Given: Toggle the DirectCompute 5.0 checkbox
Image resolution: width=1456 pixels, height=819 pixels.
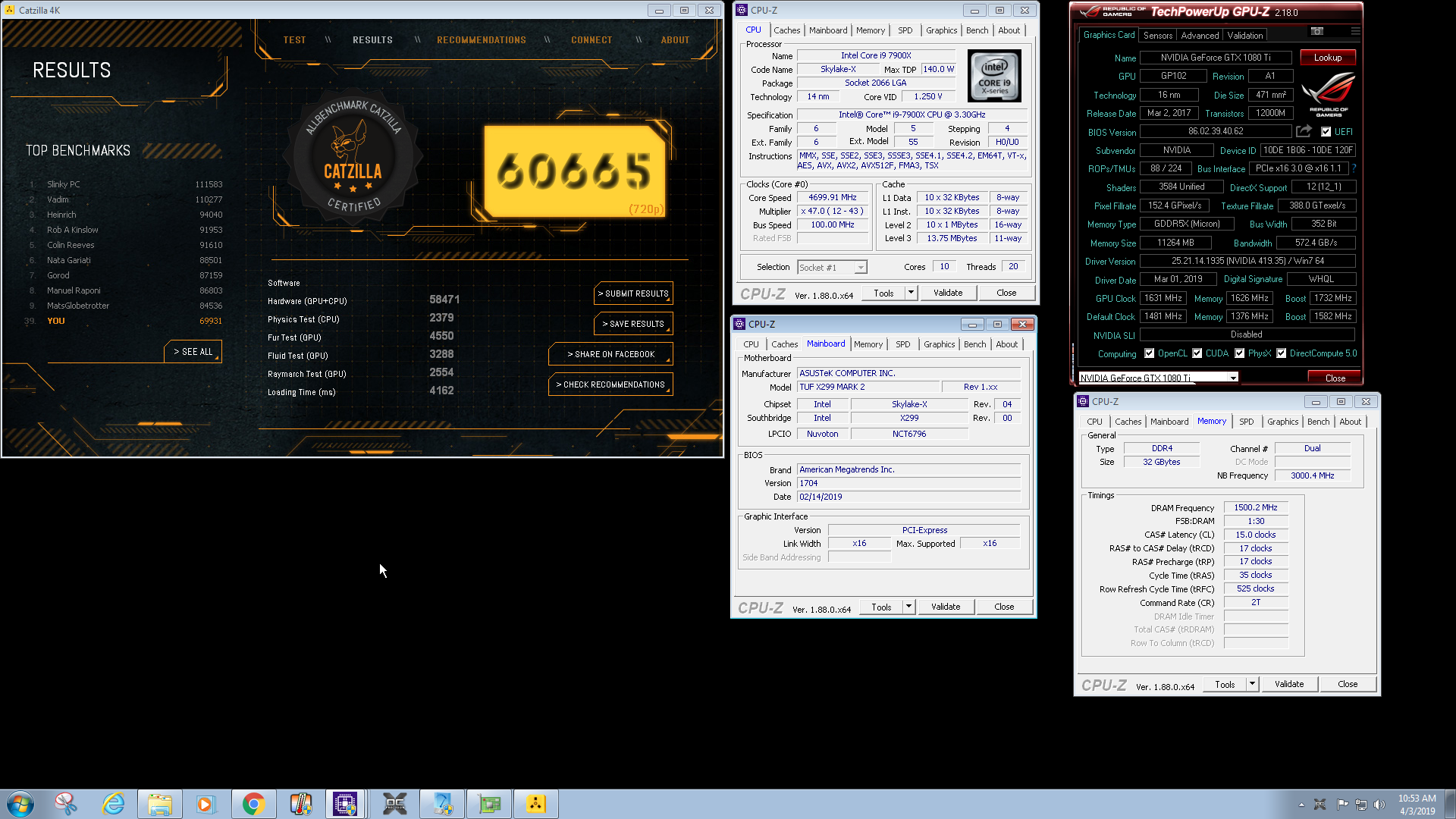Looking at the screenshot, I should tap(1282, 353).
